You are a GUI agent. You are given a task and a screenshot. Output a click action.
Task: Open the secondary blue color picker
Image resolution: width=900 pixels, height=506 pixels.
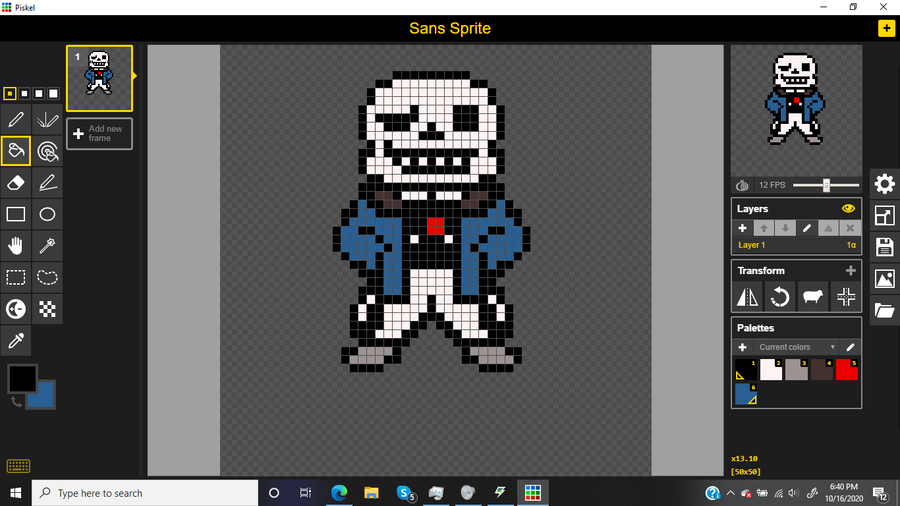tap(45, 398)
